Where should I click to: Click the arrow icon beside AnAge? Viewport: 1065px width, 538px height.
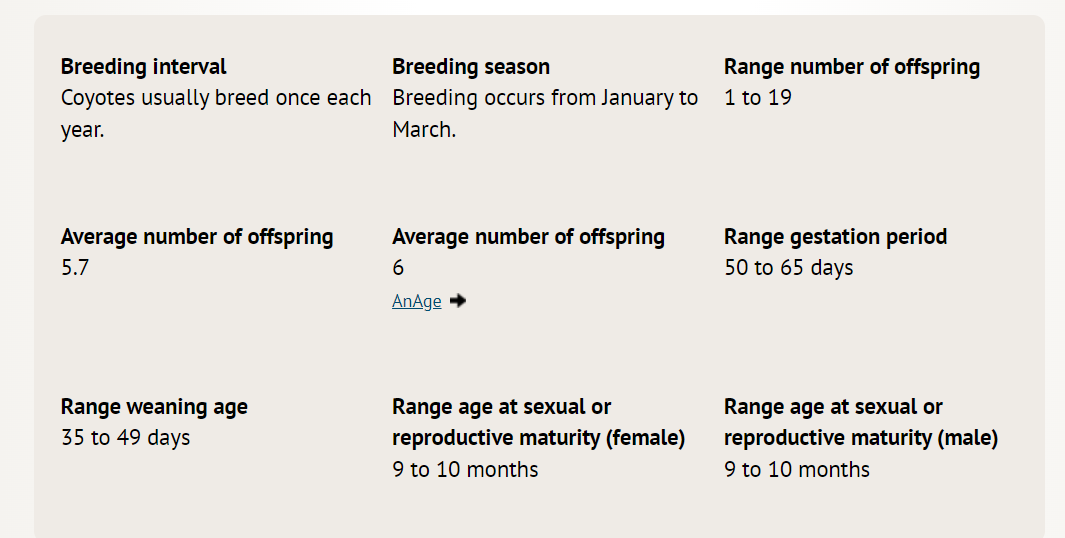point(458,300)
